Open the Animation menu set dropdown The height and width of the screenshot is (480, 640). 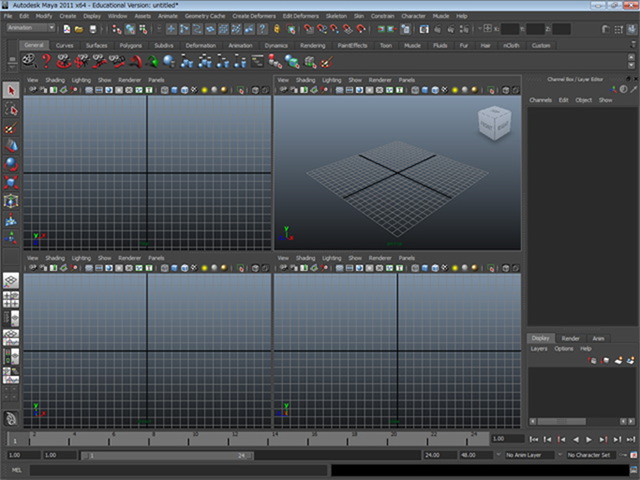(31, 28)
